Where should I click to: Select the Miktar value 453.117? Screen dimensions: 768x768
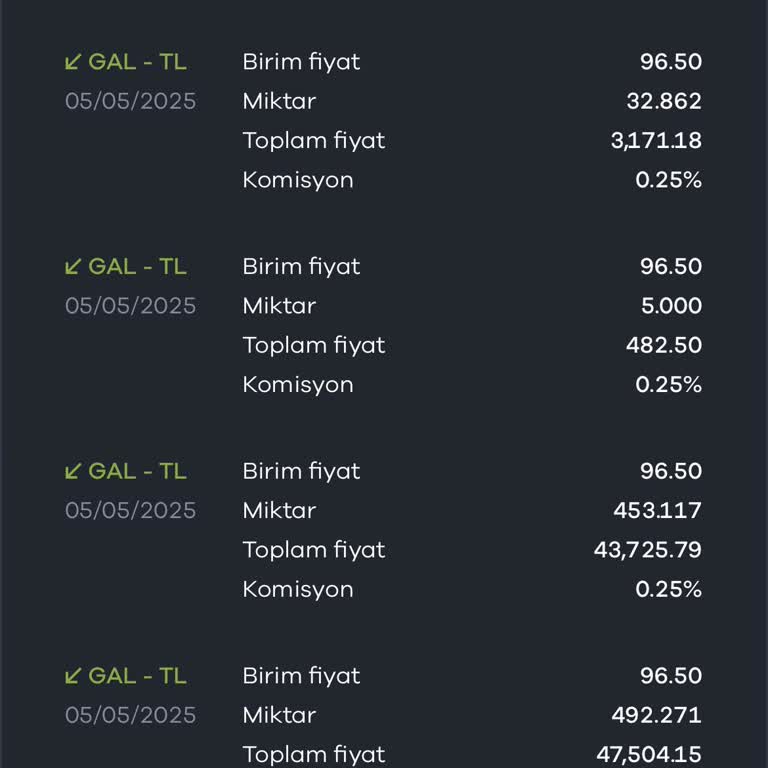(x=657, y=510)
